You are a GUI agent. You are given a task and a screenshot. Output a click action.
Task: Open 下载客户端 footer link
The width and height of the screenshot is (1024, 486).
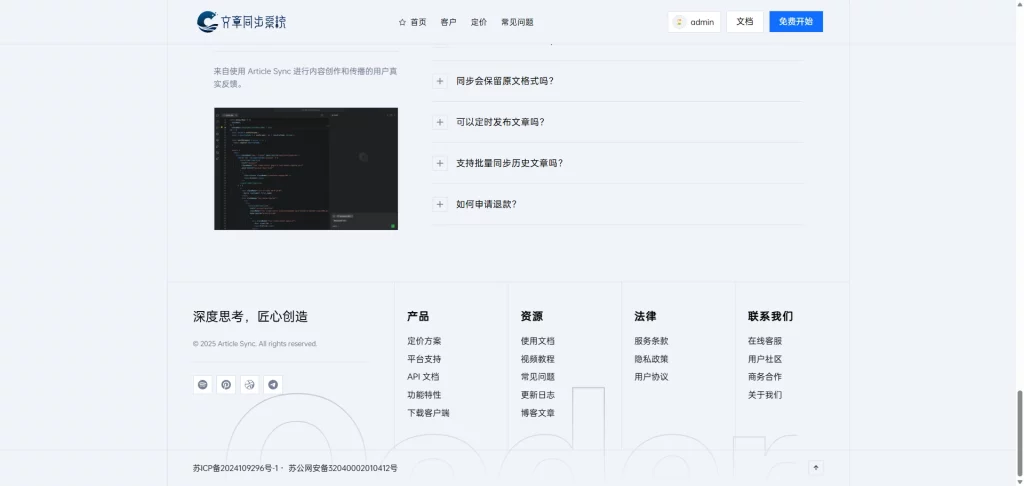[x=428, y=413]
